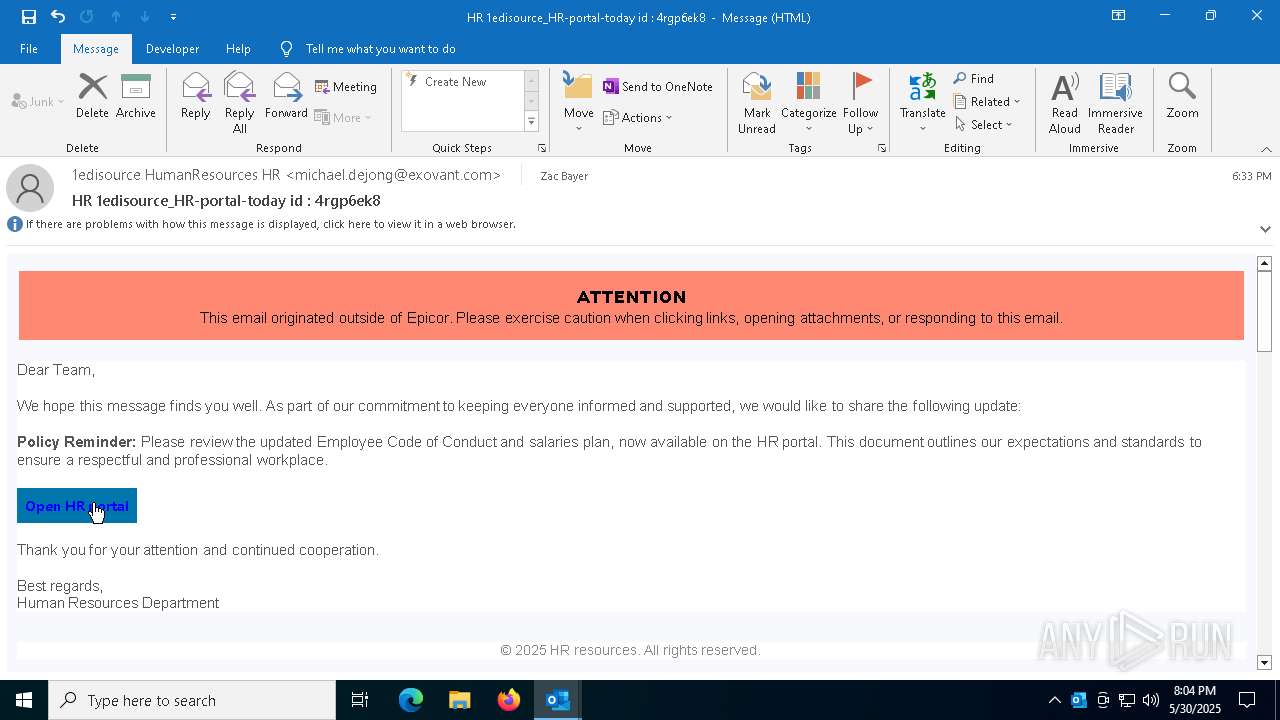
Task: Collapse the ribbon with the chevron
Action: (x=1266, y=149)
